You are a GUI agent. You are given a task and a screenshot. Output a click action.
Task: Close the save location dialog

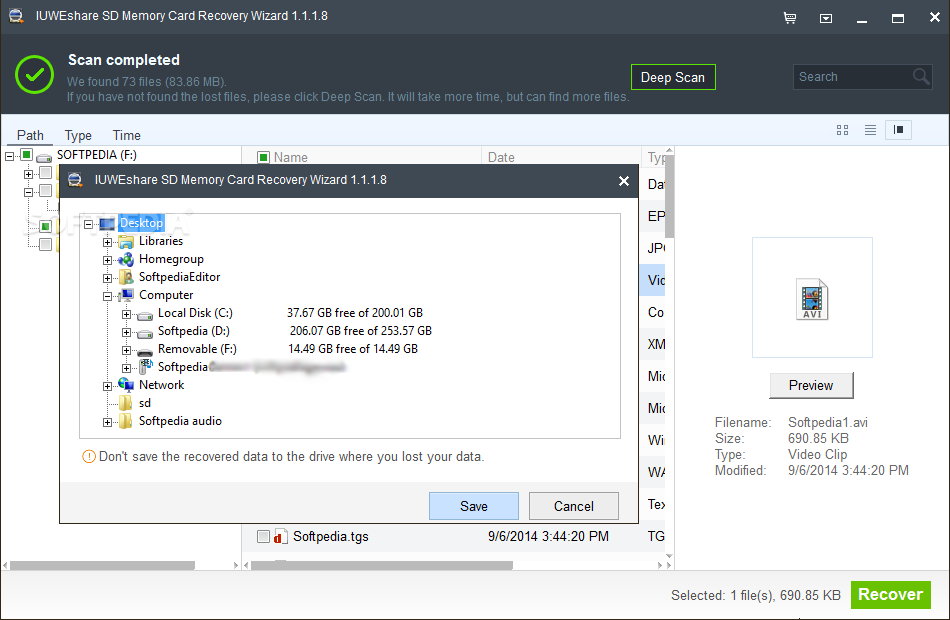[623, 181]
